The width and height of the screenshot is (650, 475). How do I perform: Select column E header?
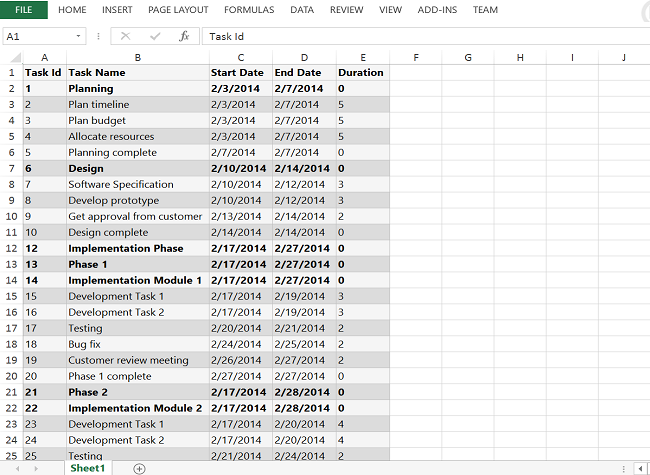coord(363,58)
